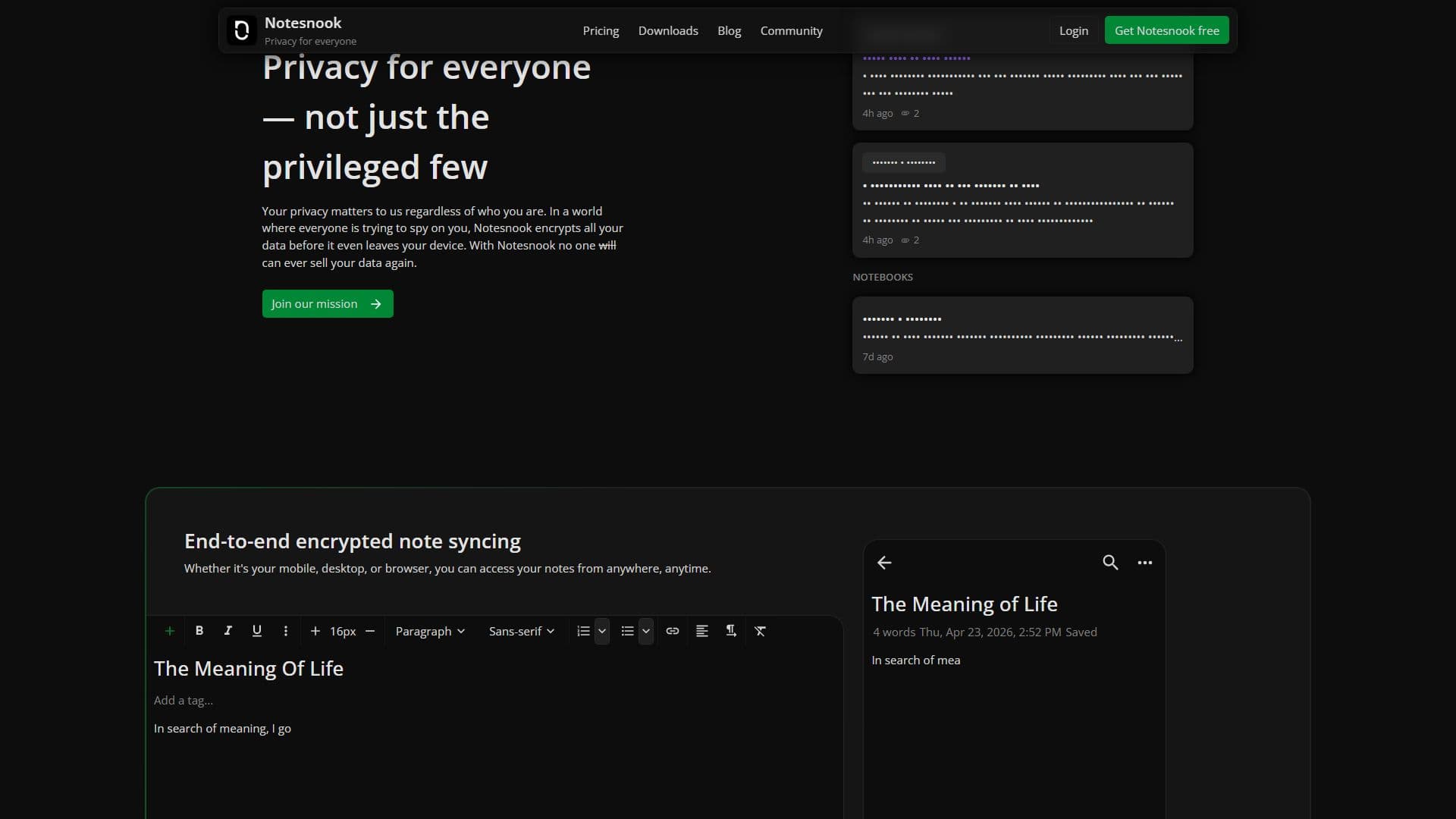Click the text direction icon
Viewport: 1456px width, 819px height.
pyautogui.click(x=731, y=631)
